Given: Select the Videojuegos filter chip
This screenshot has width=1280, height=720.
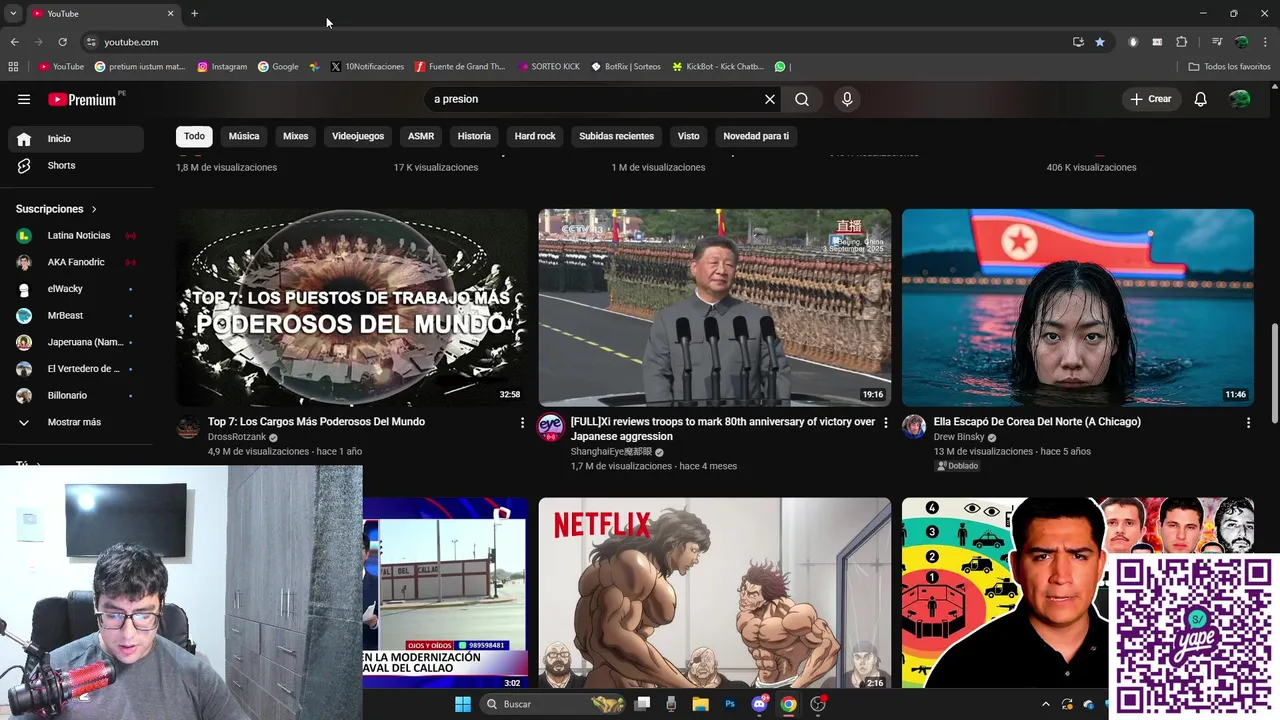Looking at the screenshot, I should [358, 136].
